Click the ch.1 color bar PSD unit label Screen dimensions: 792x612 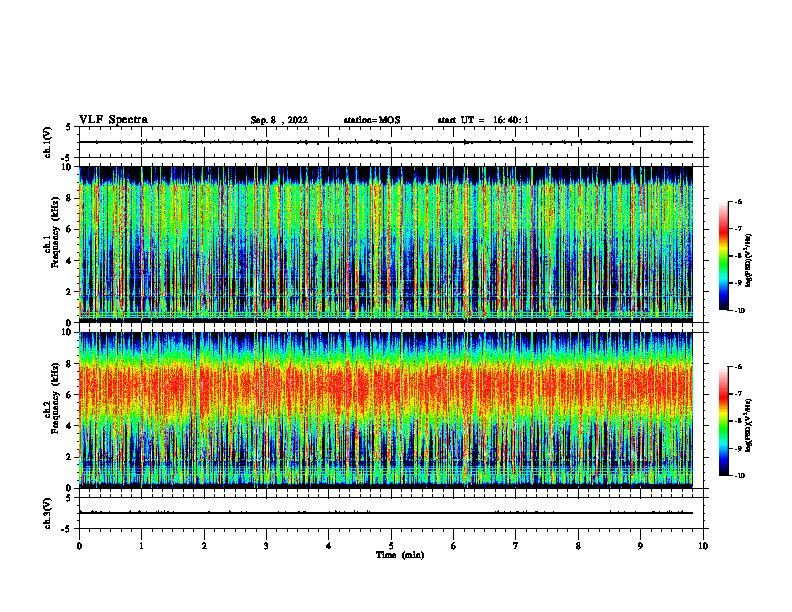pyautogui.click(x=749, y=261)
